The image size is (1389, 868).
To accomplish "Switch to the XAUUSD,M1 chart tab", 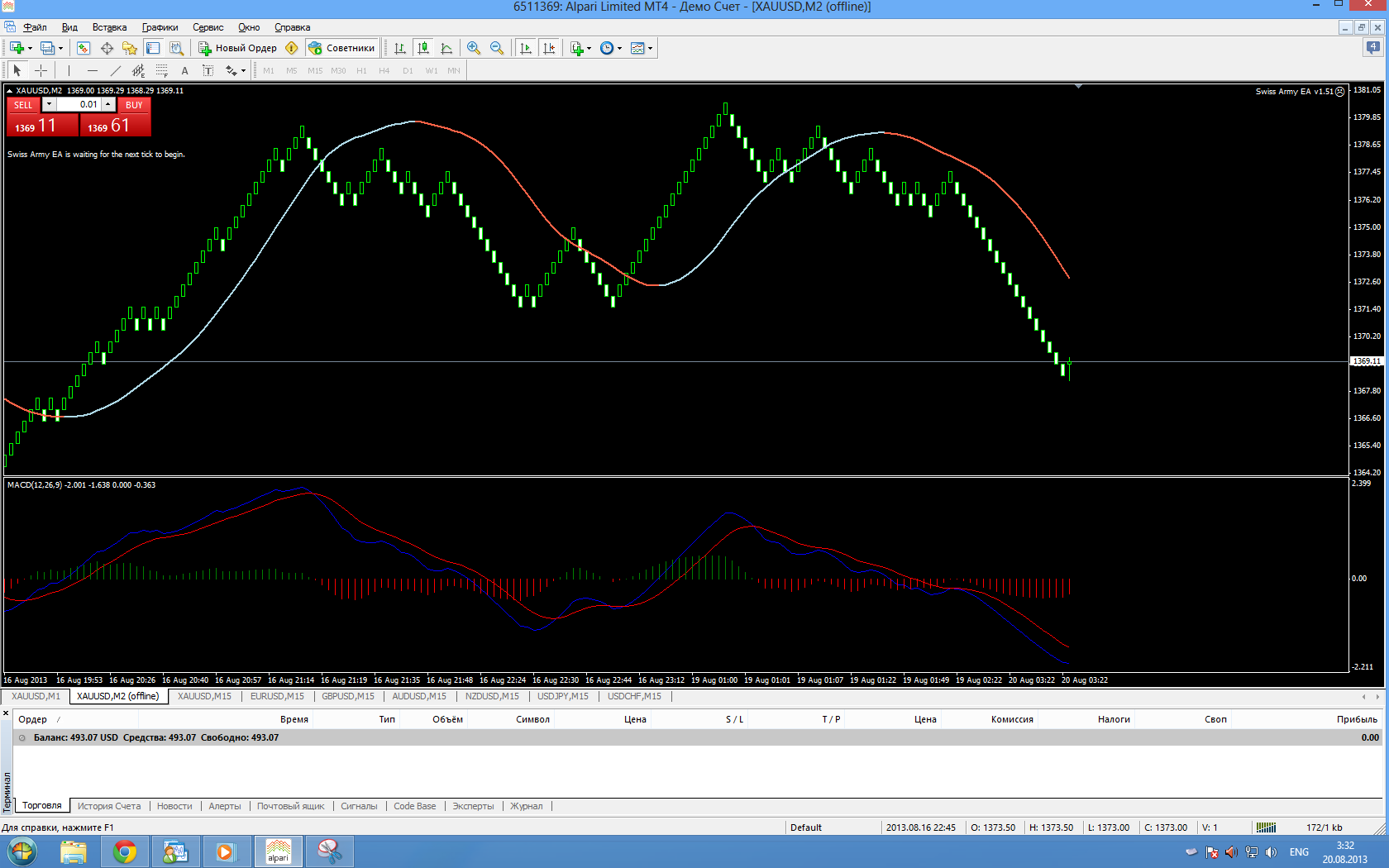I will point(36,696).
